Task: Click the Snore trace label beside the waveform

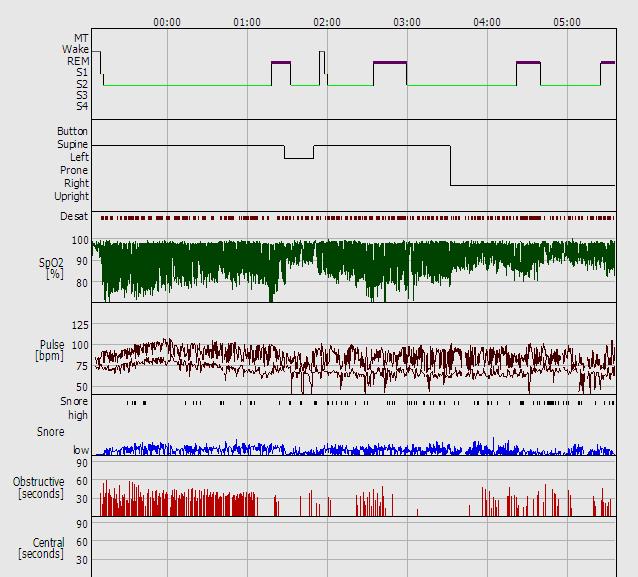Action: coord(50,432)
